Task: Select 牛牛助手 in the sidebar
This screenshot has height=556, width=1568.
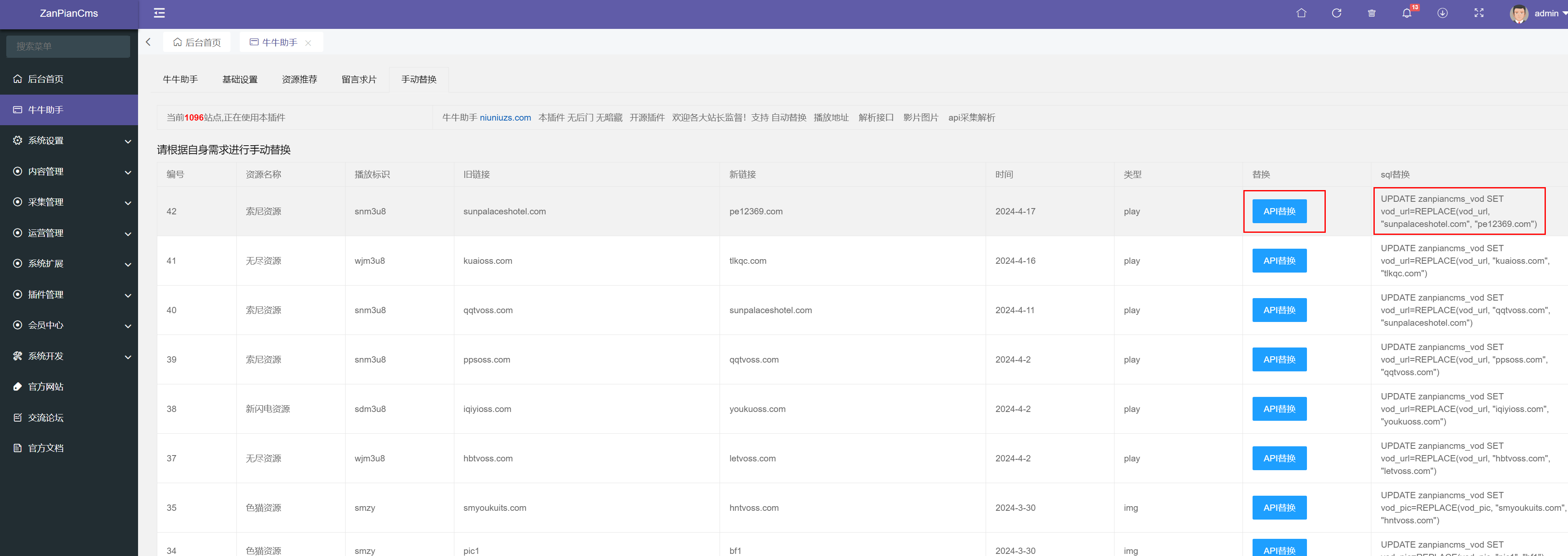Action: click(69, 110)
